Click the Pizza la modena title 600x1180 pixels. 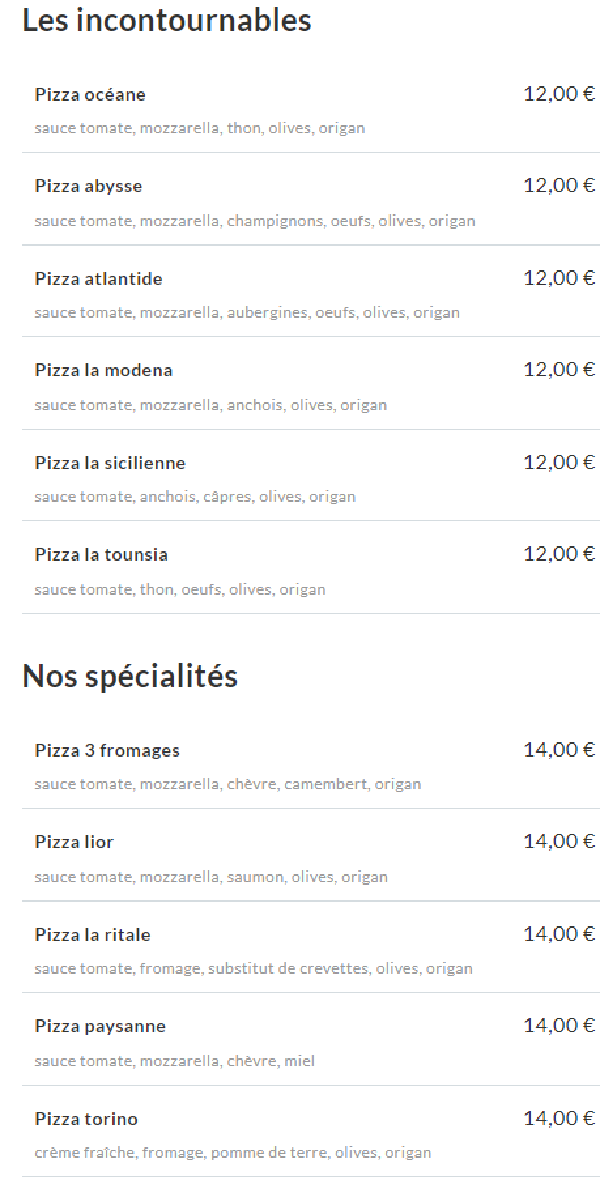click(x=104, y=370)
